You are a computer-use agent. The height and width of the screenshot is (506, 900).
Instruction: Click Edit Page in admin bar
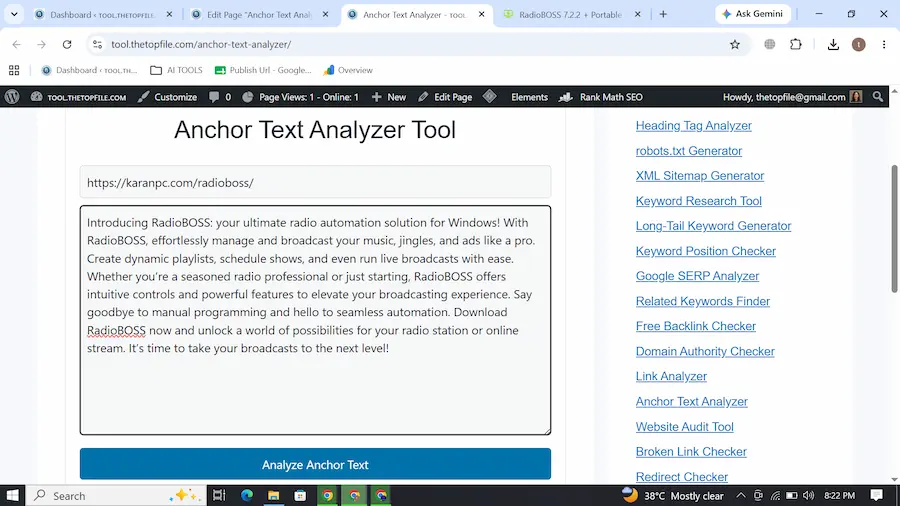[x=445, y=97]
